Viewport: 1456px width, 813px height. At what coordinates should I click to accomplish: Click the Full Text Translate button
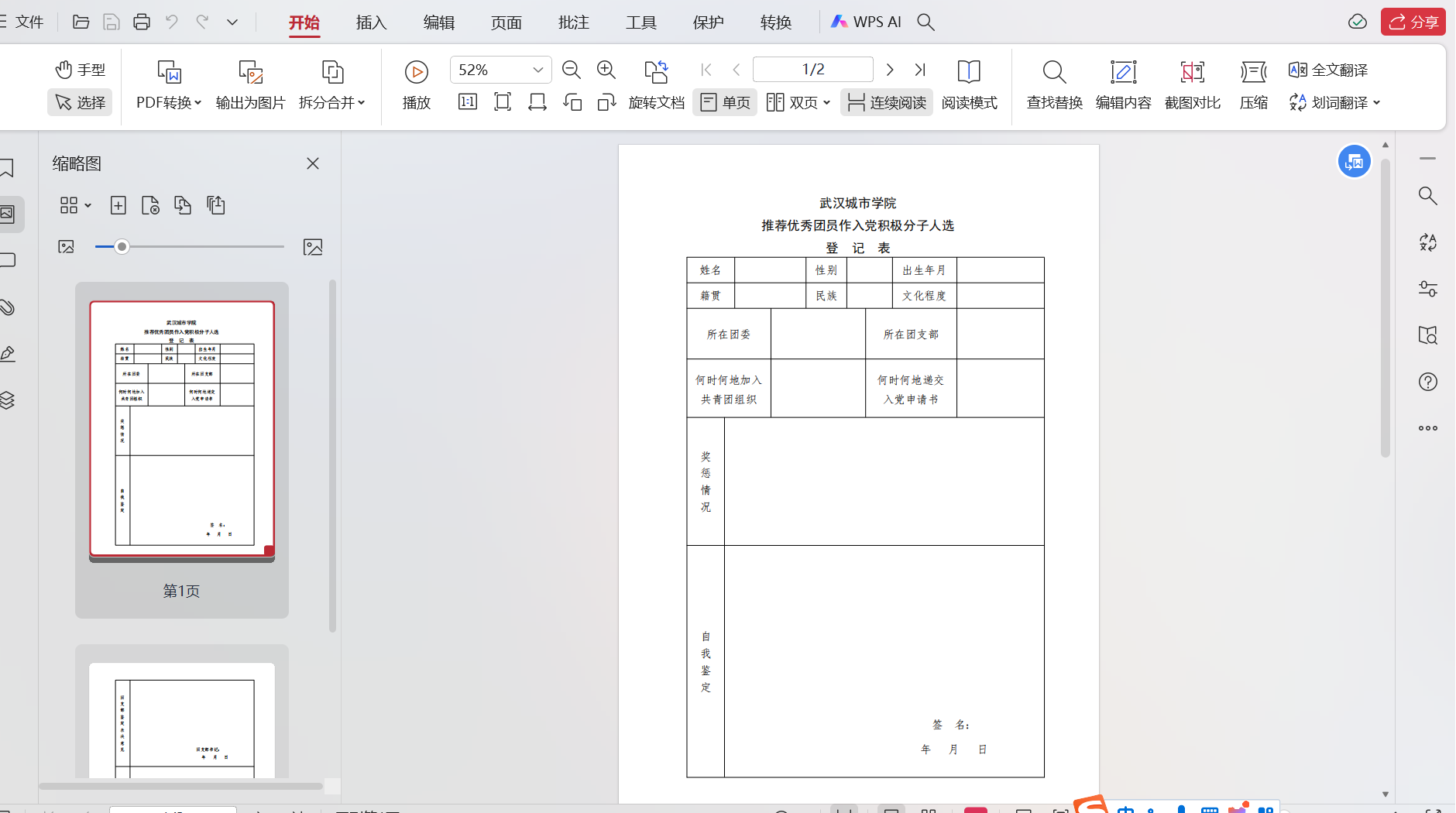coord(1328,70)
